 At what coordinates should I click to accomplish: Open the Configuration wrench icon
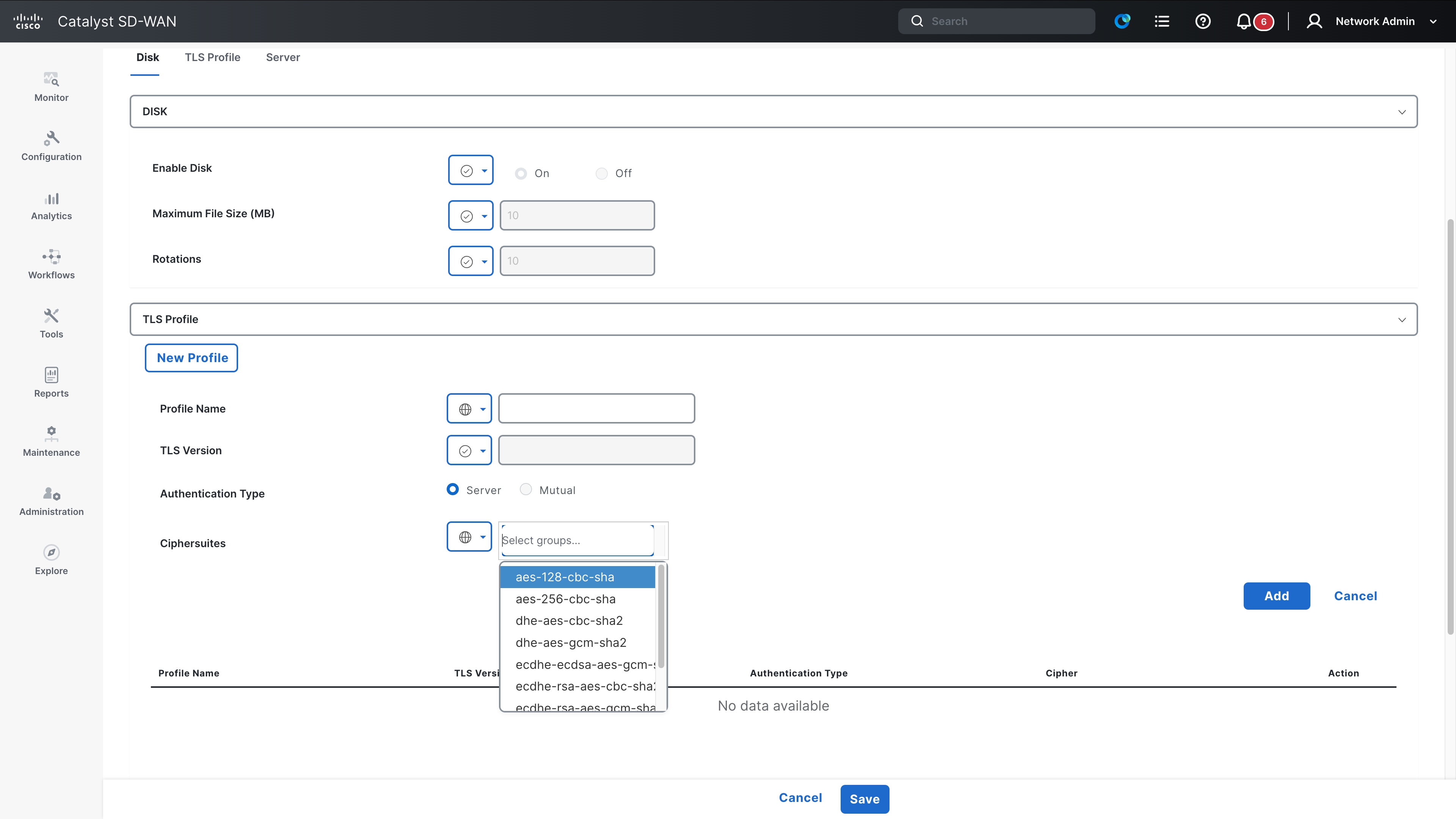tap(51, 138)
